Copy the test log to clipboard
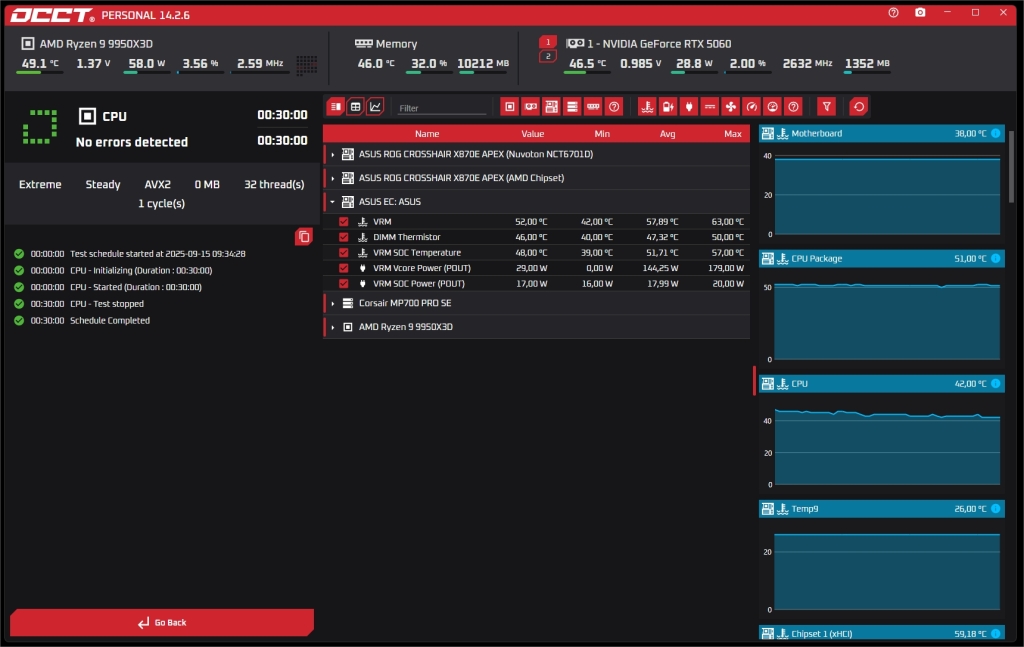The width and height of the screenshot is (1024, 647). (x=304, y=236)
